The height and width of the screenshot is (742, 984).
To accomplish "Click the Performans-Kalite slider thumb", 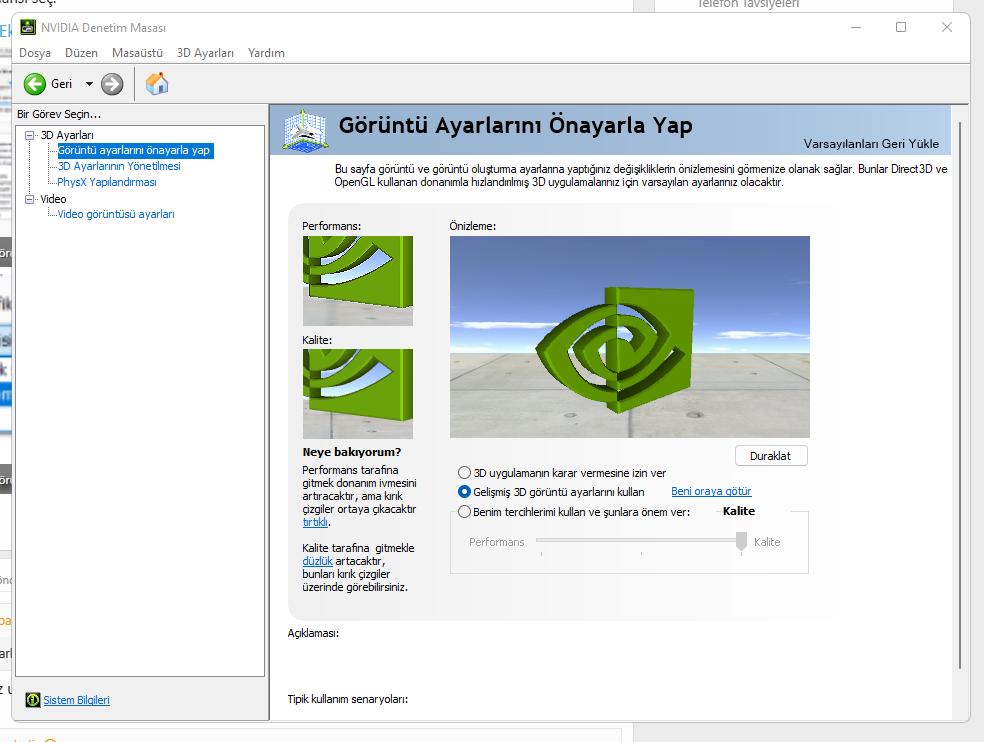I will [741, 541].
